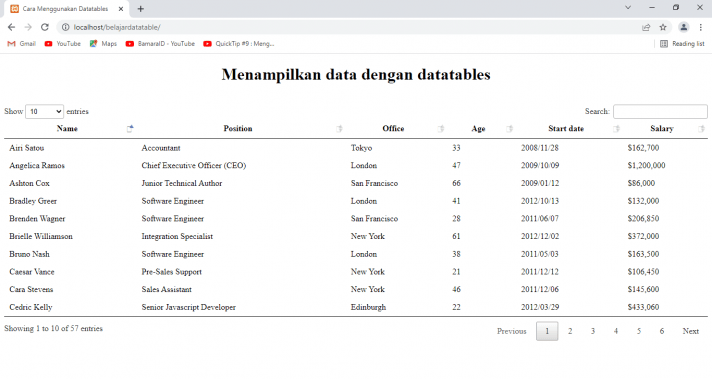Open the Chrome profile icon
This screenshot has width=712, height=379.
[x=683, y=27]
